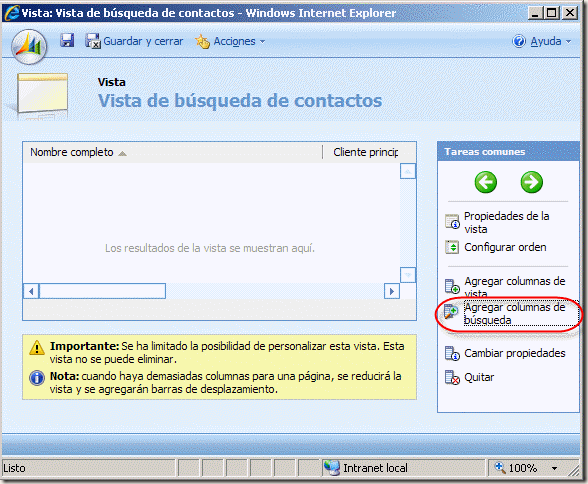Click the Quitar column icon

(452, 378)
